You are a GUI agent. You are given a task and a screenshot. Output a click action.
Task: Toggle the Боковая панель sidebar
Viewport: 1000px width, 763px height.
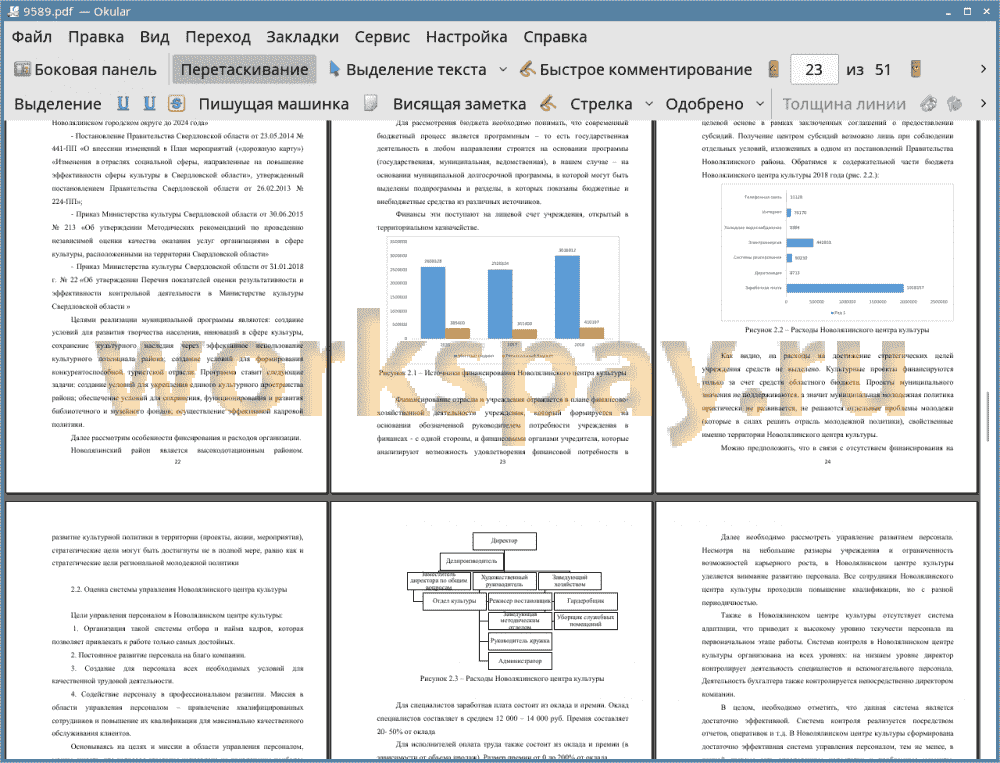tap(85, 70)
